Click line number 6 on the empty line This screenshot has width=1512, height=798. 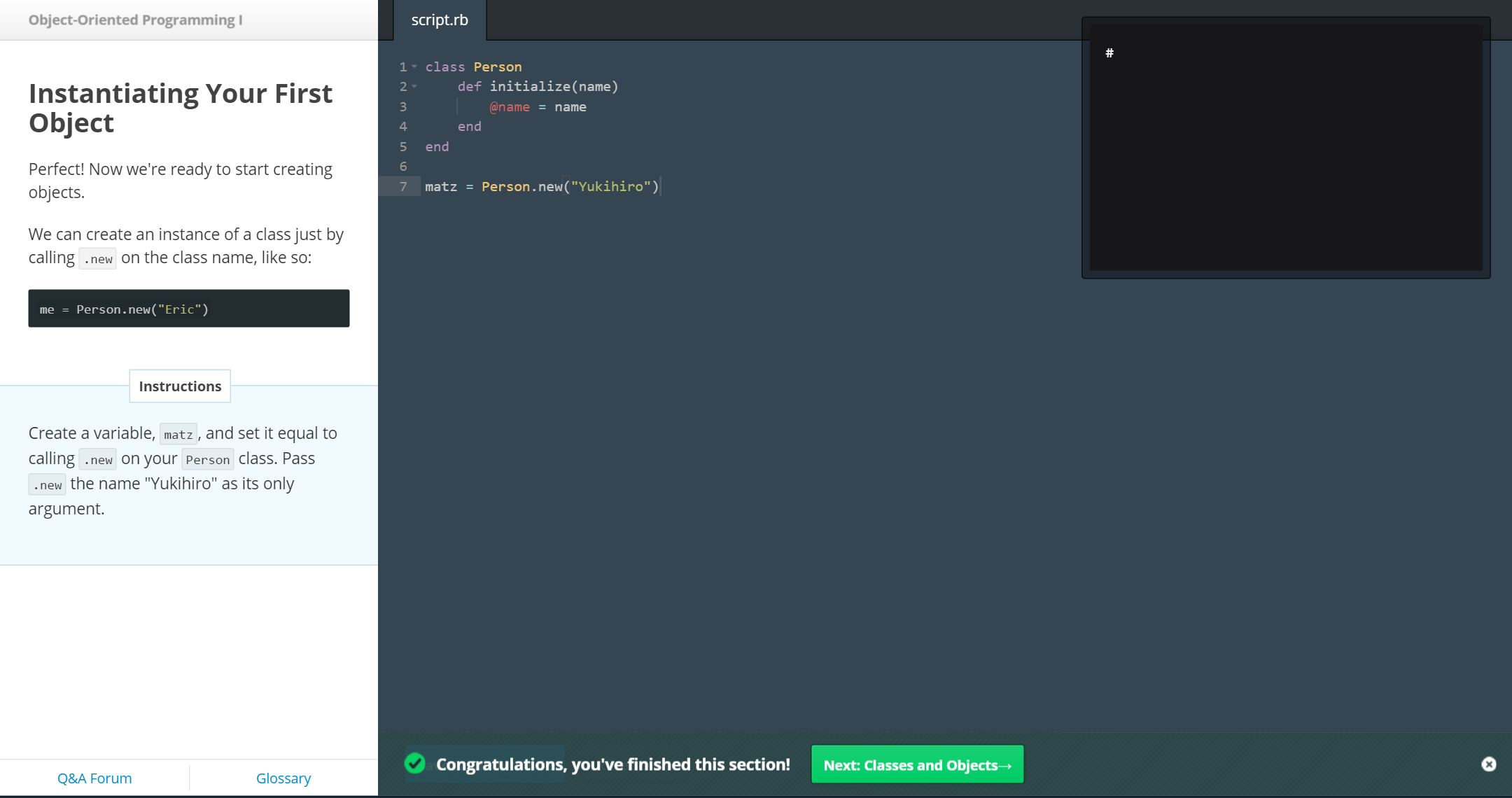tap(403, 167)
